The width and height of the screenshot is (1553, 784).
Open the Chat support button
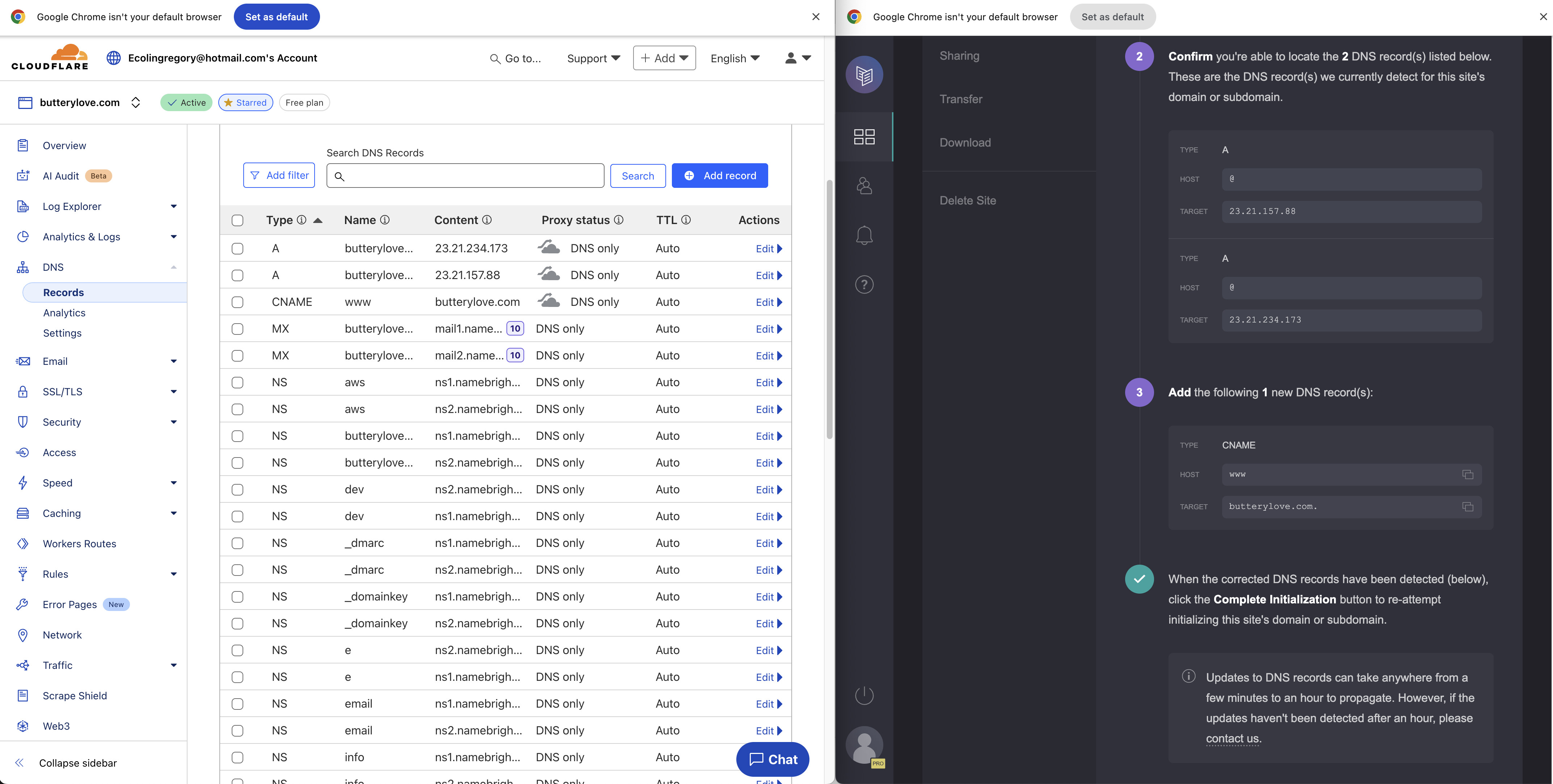[x=772, y=759]
